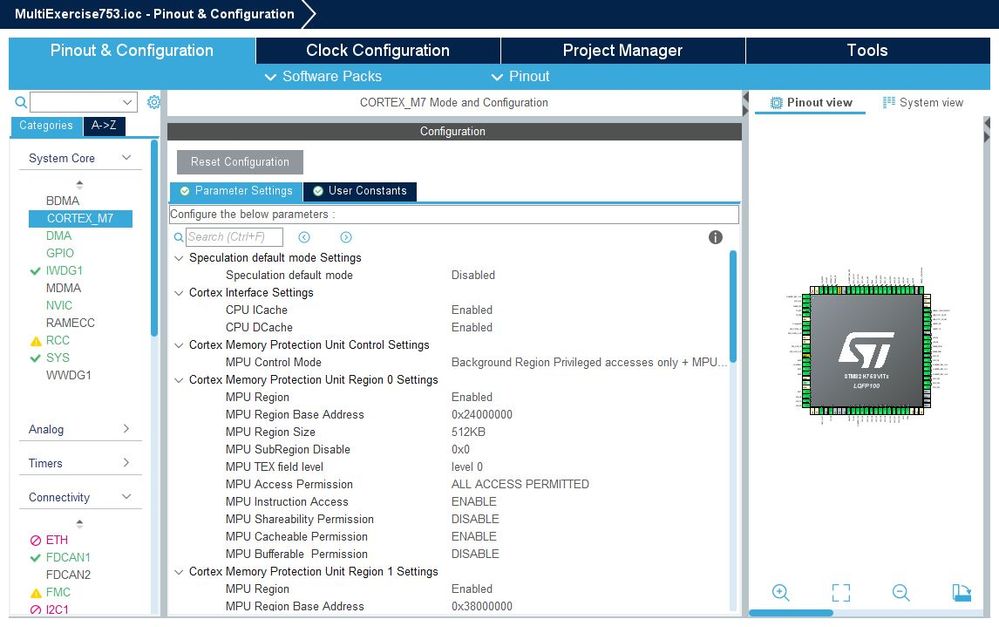
Task: Open the settings gear beside the search box
Action: tap(154, 102)
